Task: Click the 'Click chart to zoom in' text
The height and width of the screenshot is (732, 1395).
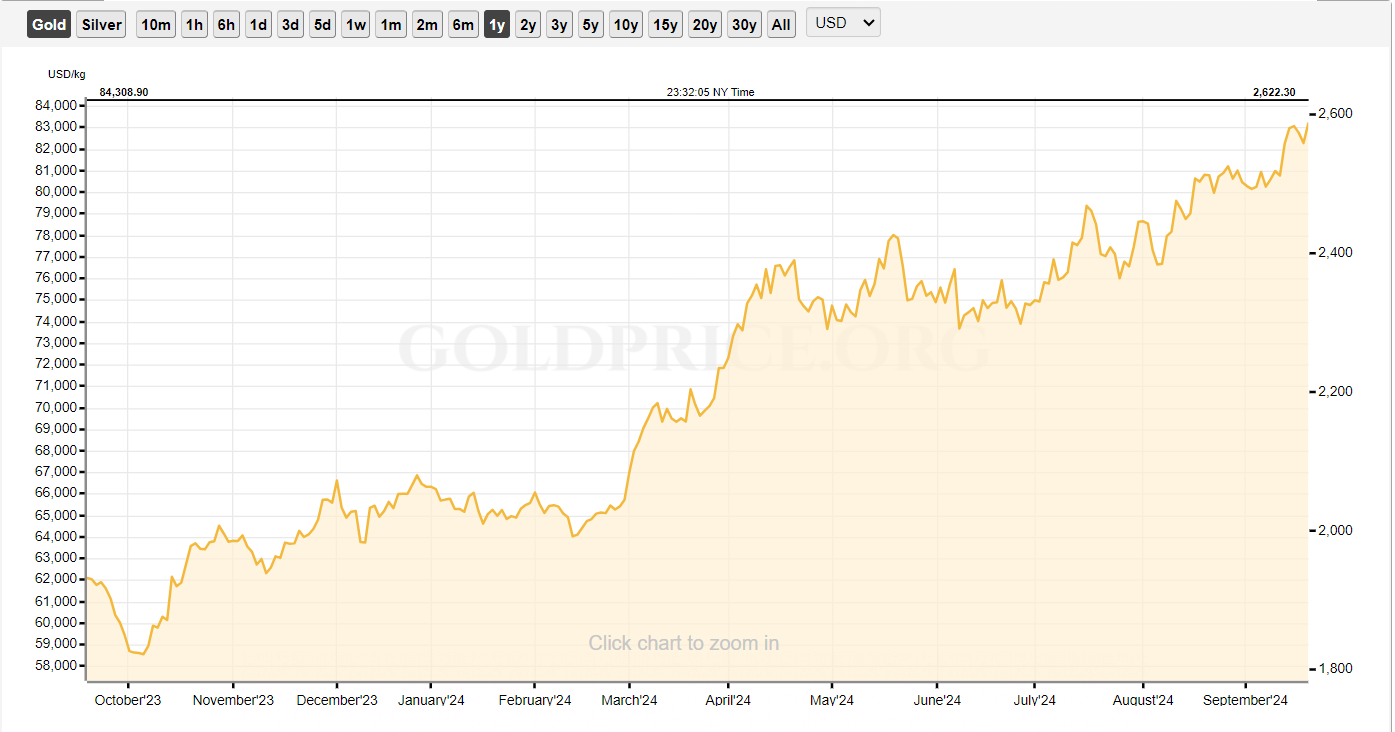Action: [x=683, y=643]
